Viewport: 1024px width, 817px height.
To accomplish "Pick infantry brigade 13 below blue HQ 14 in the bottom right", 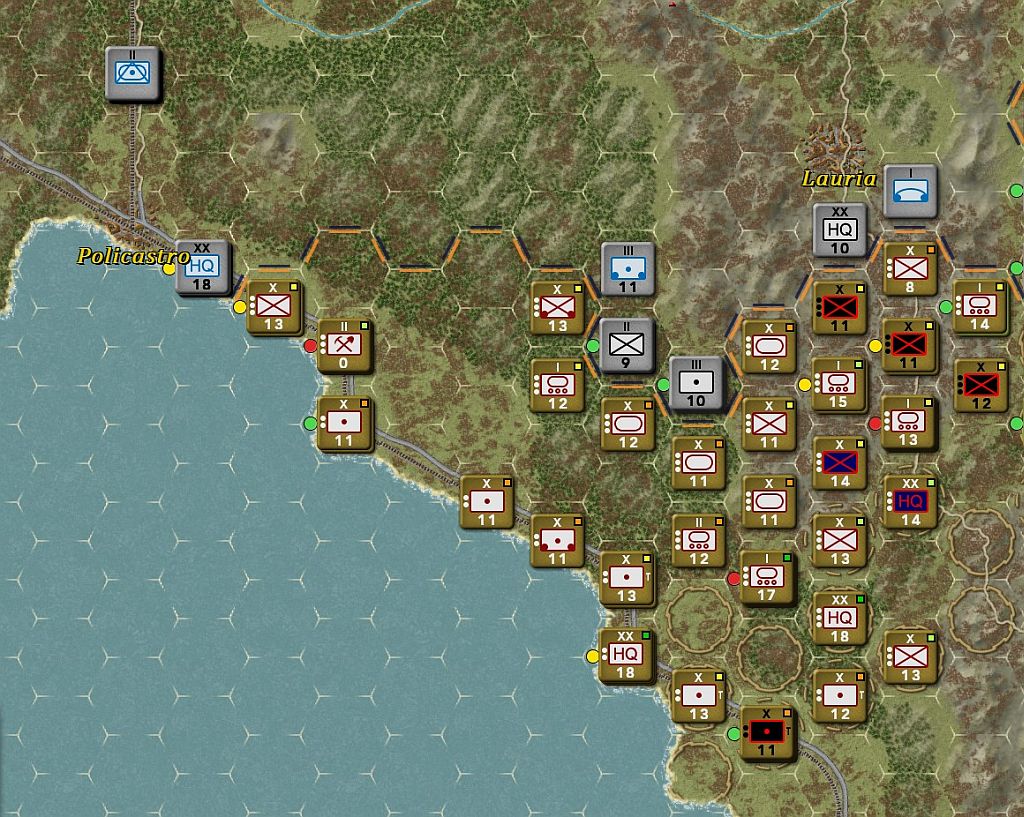I will [x=910, y=657].
